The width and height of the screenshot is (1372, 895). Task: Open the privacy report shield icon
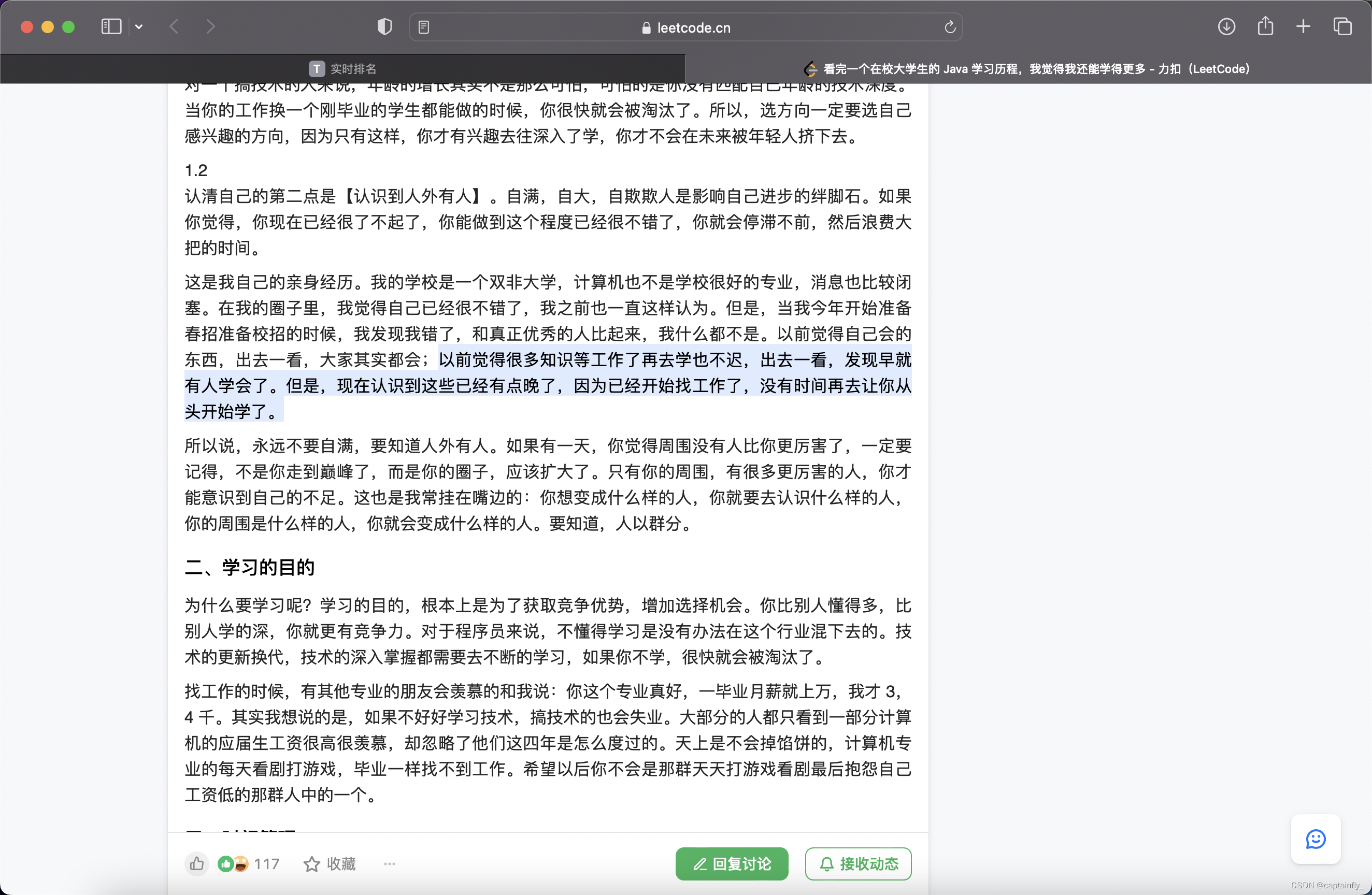click(384, 26)
